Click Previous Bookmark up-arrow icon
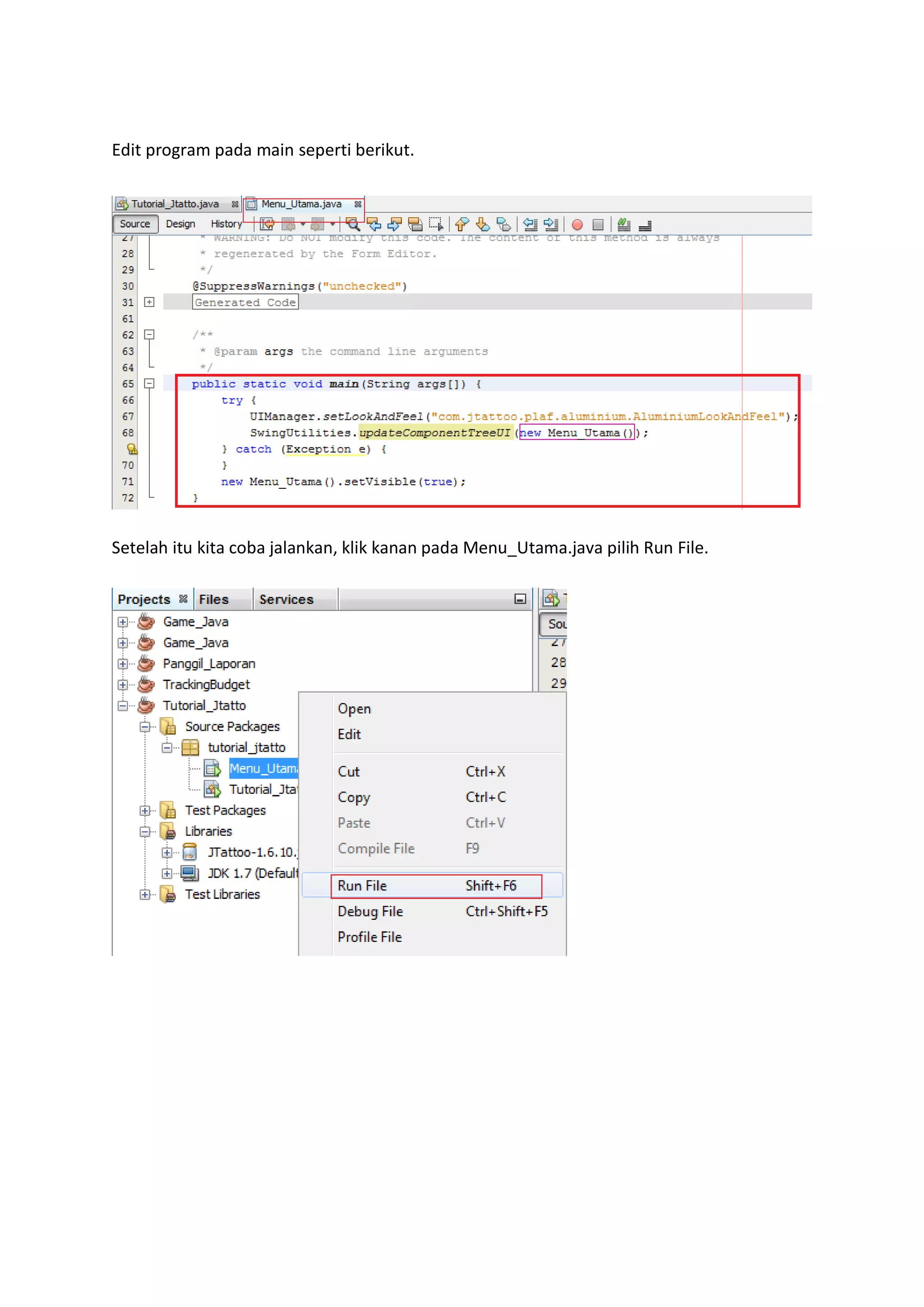 click(462, 224)
